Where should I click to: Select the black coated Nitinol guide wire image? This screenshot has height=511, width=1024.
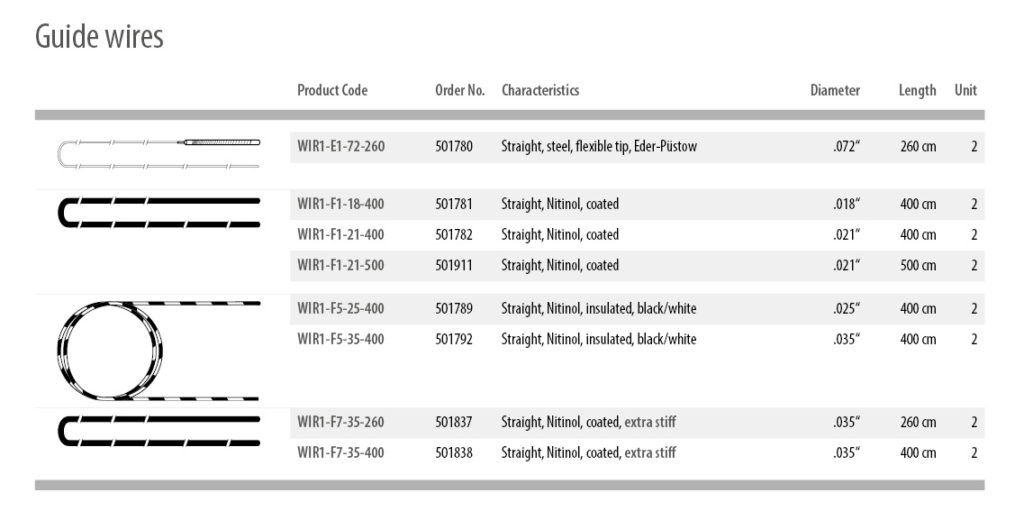click(160, 213)
